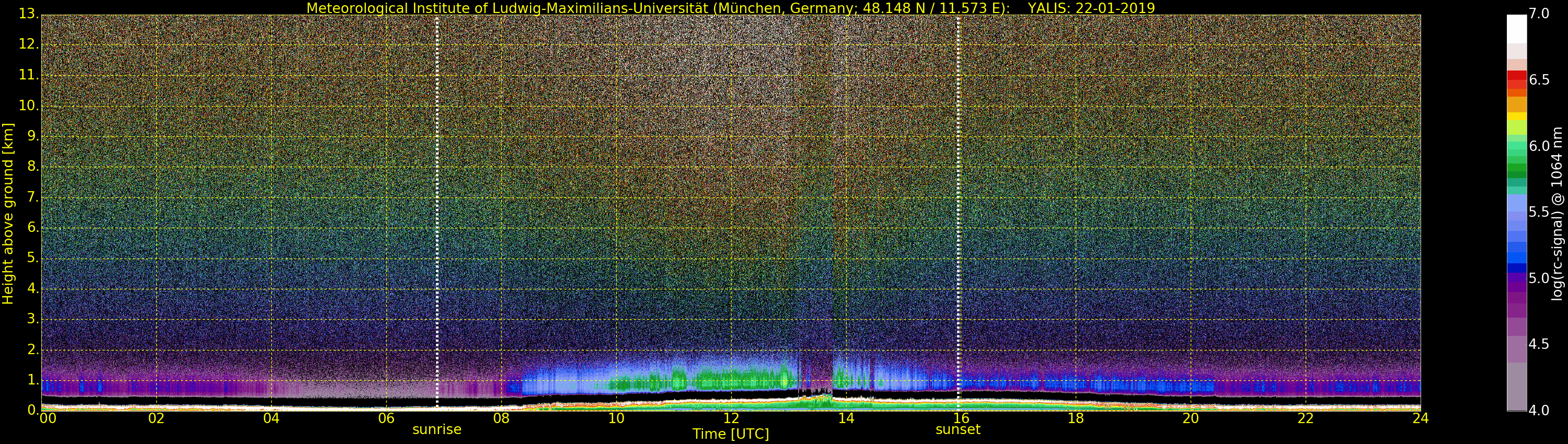
Task: Click the '13.' tick on the height axis
Action: (x=29, y=14)
